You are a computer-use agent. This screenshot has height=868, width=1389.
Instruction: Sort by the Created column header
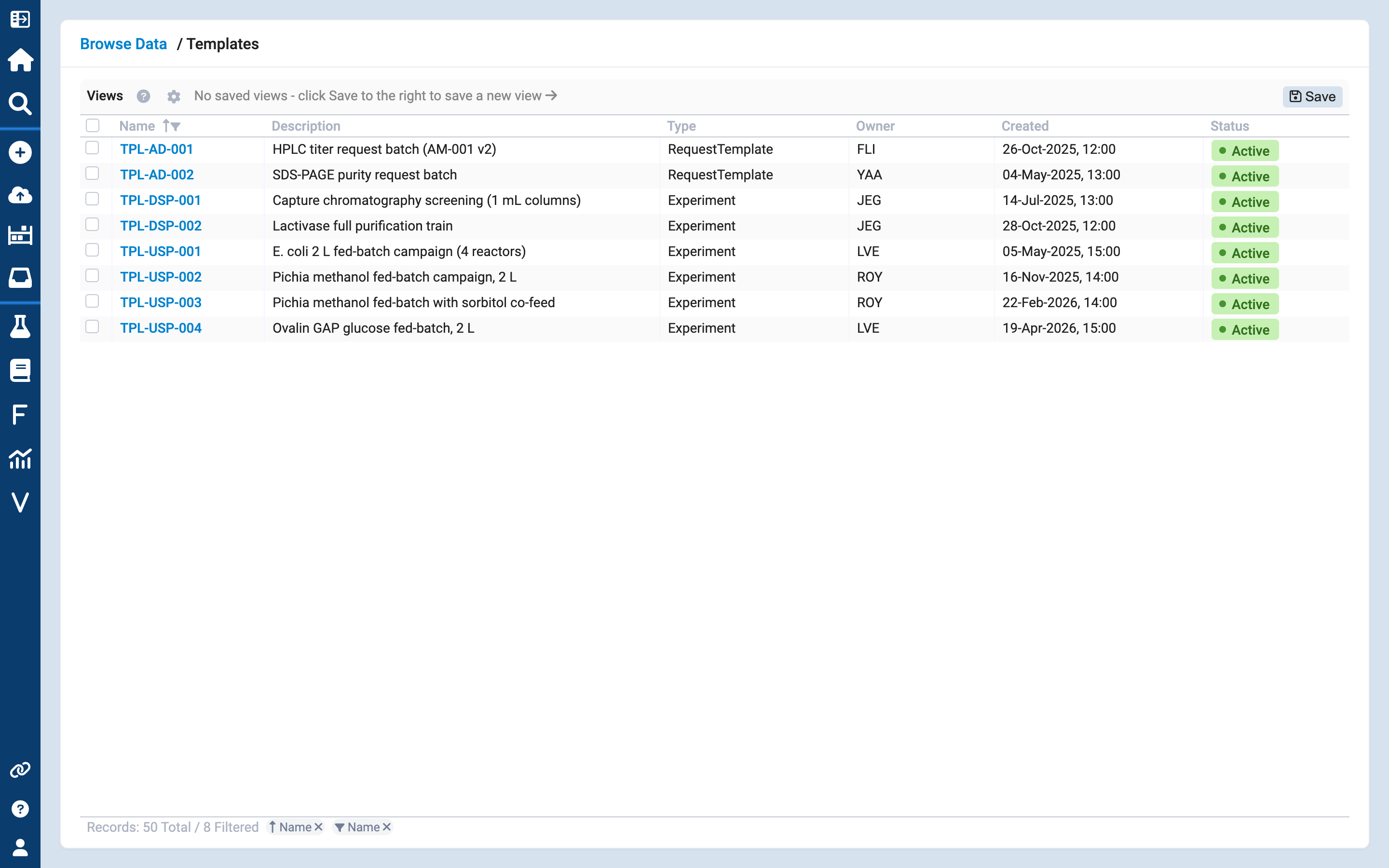[1024, 126]
